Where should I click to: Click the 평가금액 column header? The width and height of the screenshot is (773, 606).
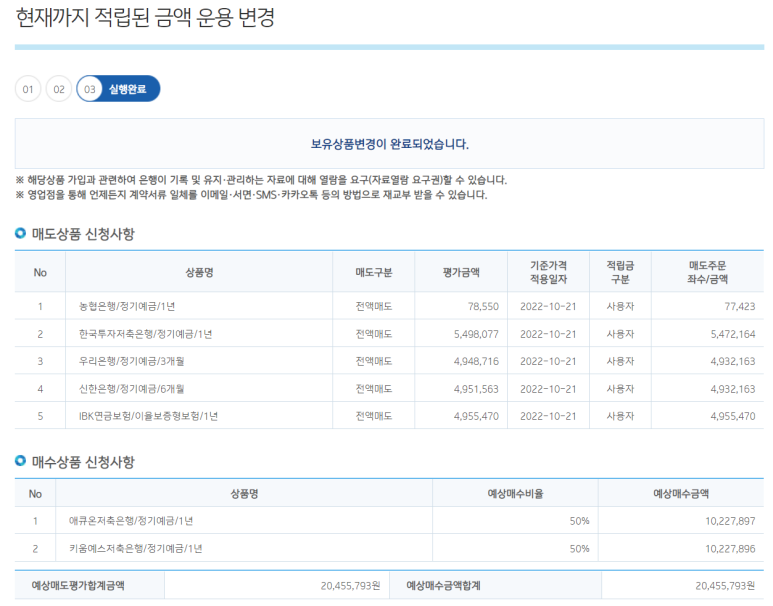pos(461,272)
